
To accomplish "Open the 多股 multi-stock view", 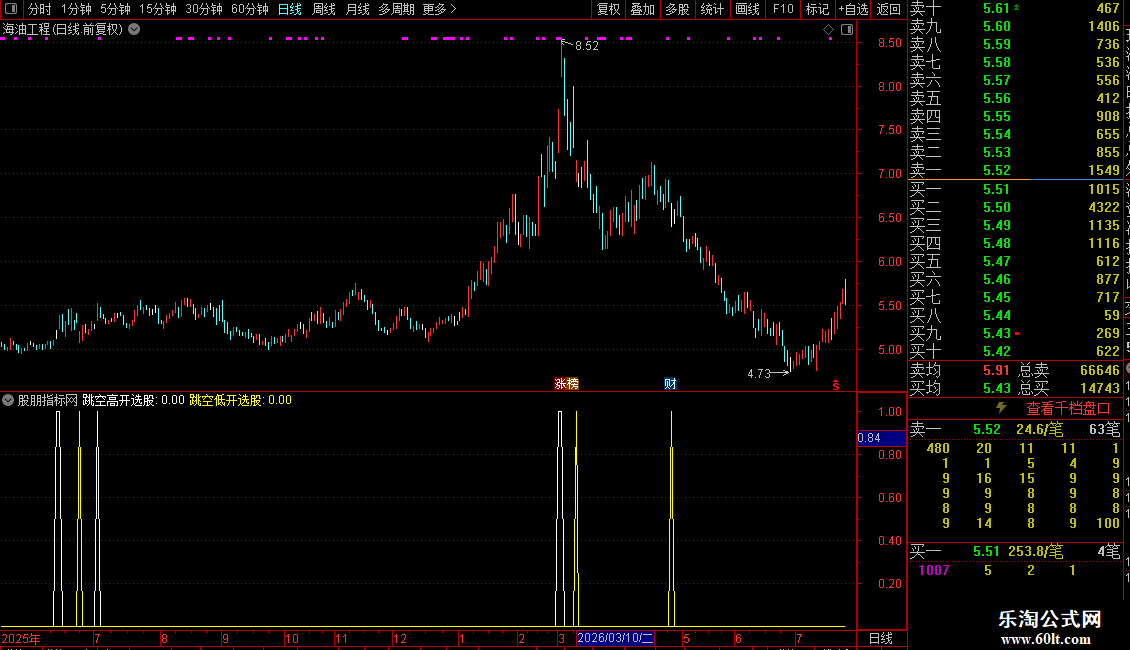I will 677,9.
